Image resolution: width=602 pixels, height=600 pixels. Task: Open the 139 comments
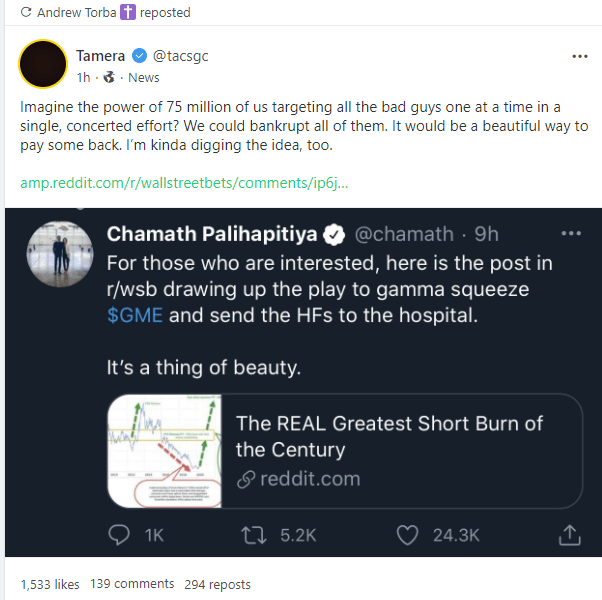click(x=132, y=584)
